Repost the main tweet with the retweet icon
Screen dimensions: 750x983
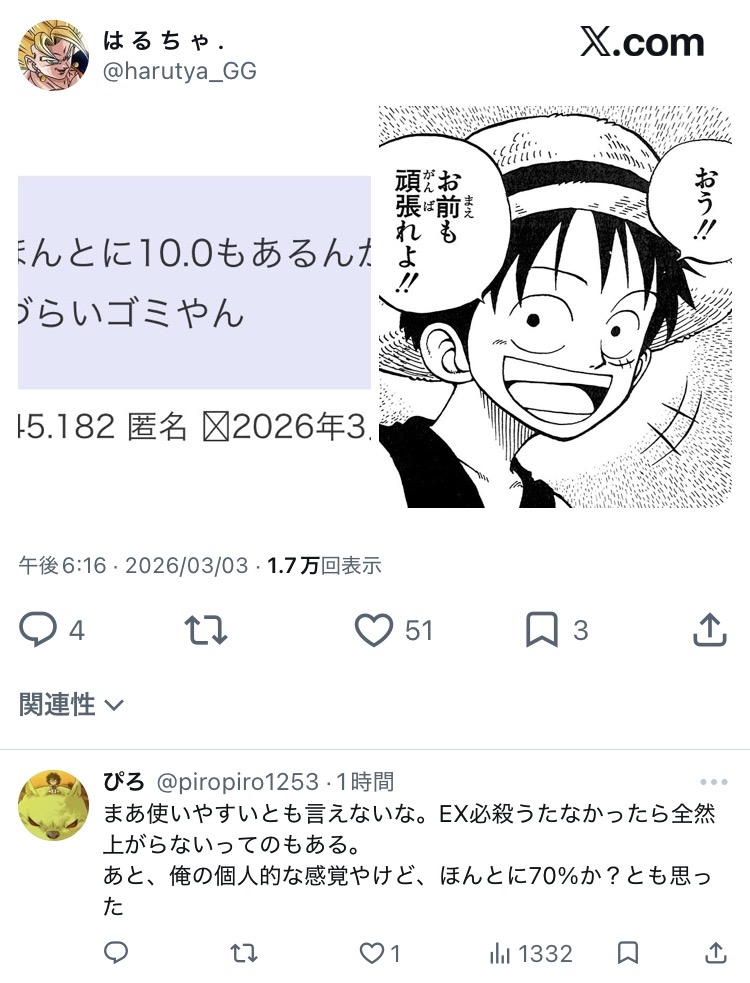pyautogui.click(x=206, y=630)
